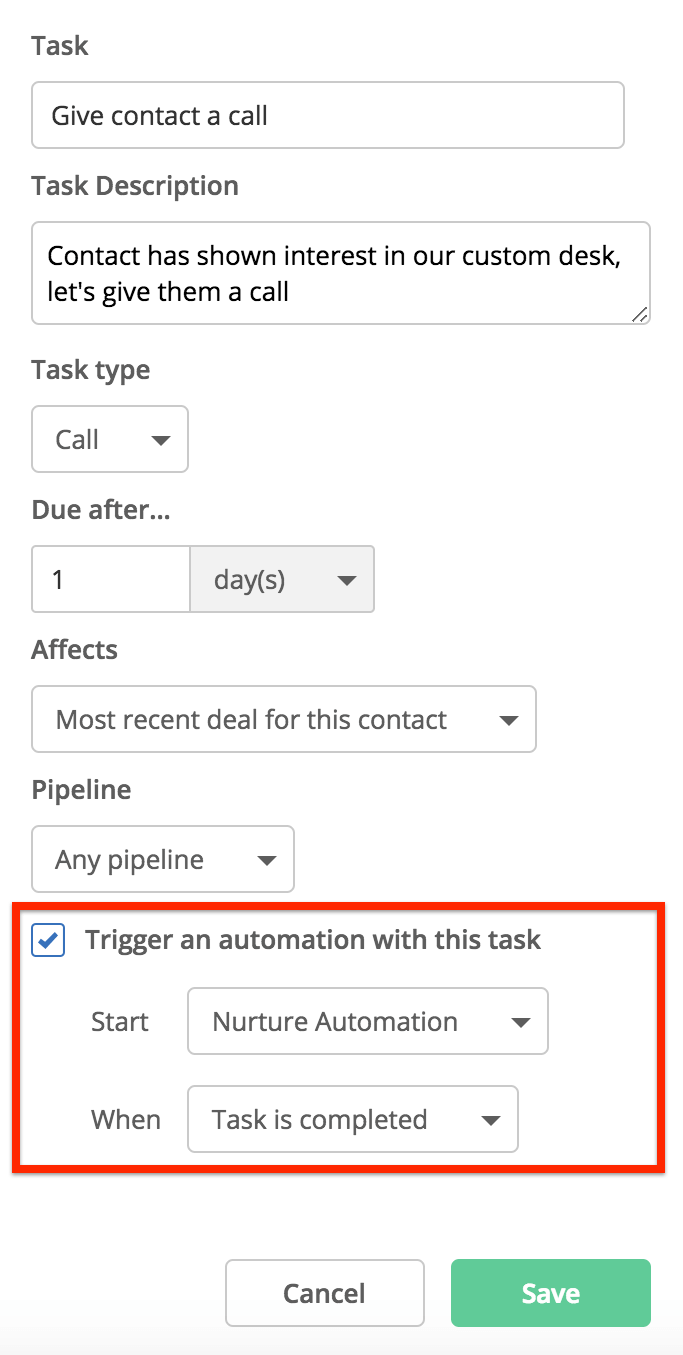Click the Task type dropdown chevron

tap(160, 439)
